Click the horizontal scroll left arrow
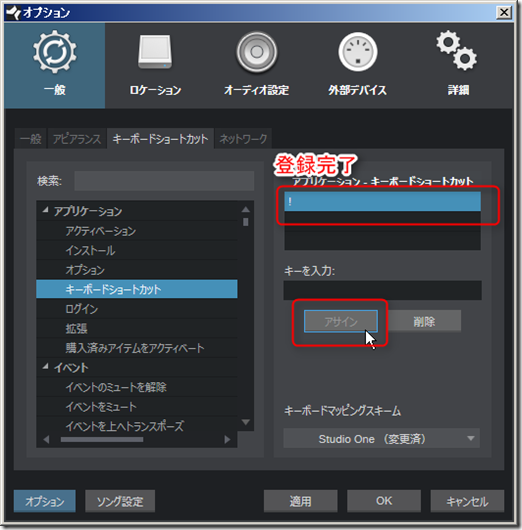The image size is (522, 530). 47,439
